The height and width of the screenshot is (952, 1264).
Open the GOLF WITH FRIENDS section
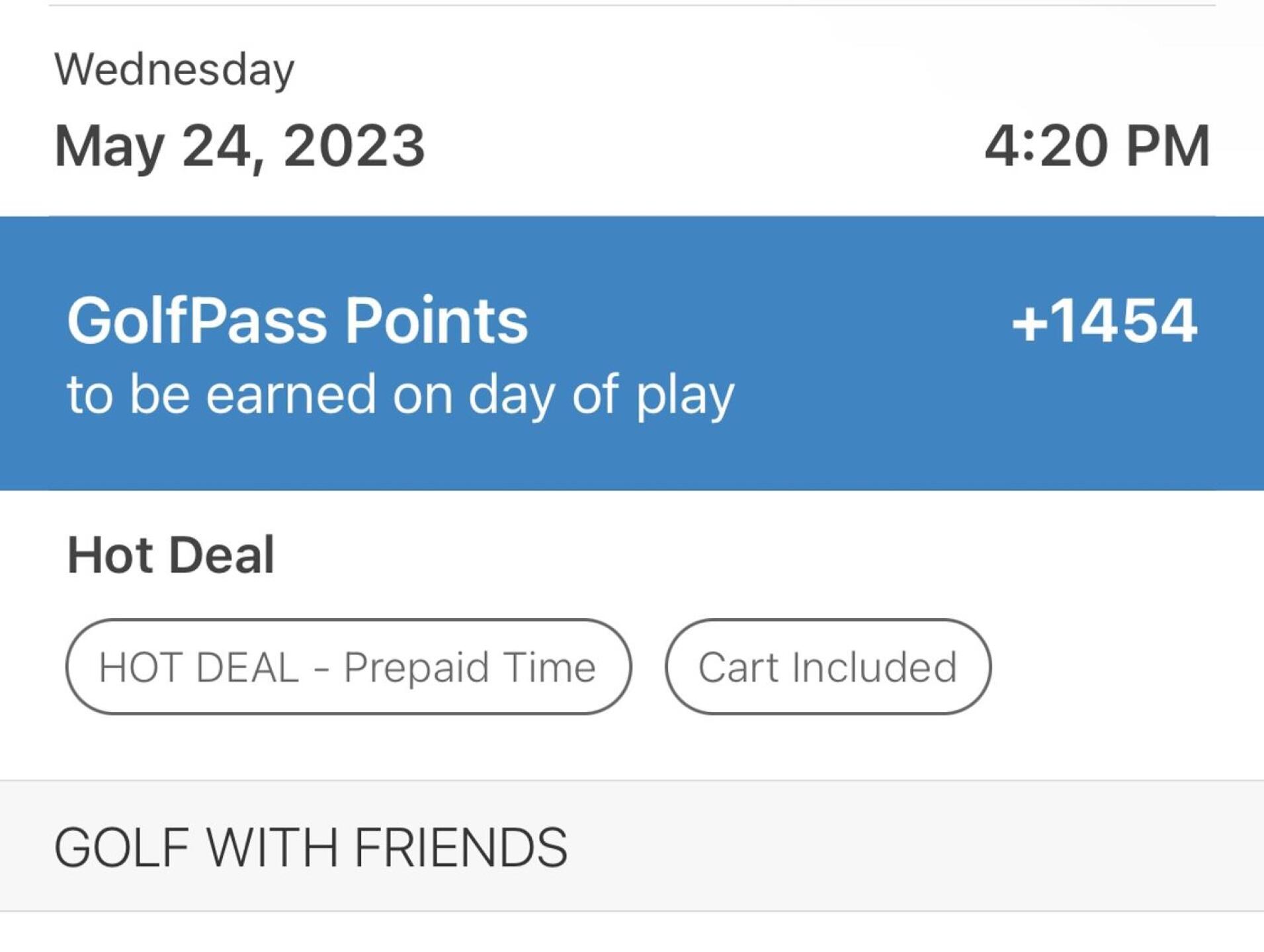coord(310,847)
